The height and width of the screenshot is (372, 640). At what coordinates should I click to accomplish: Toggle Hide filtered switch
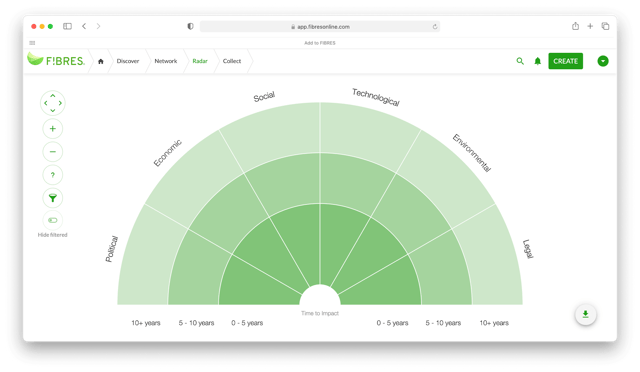53,221
